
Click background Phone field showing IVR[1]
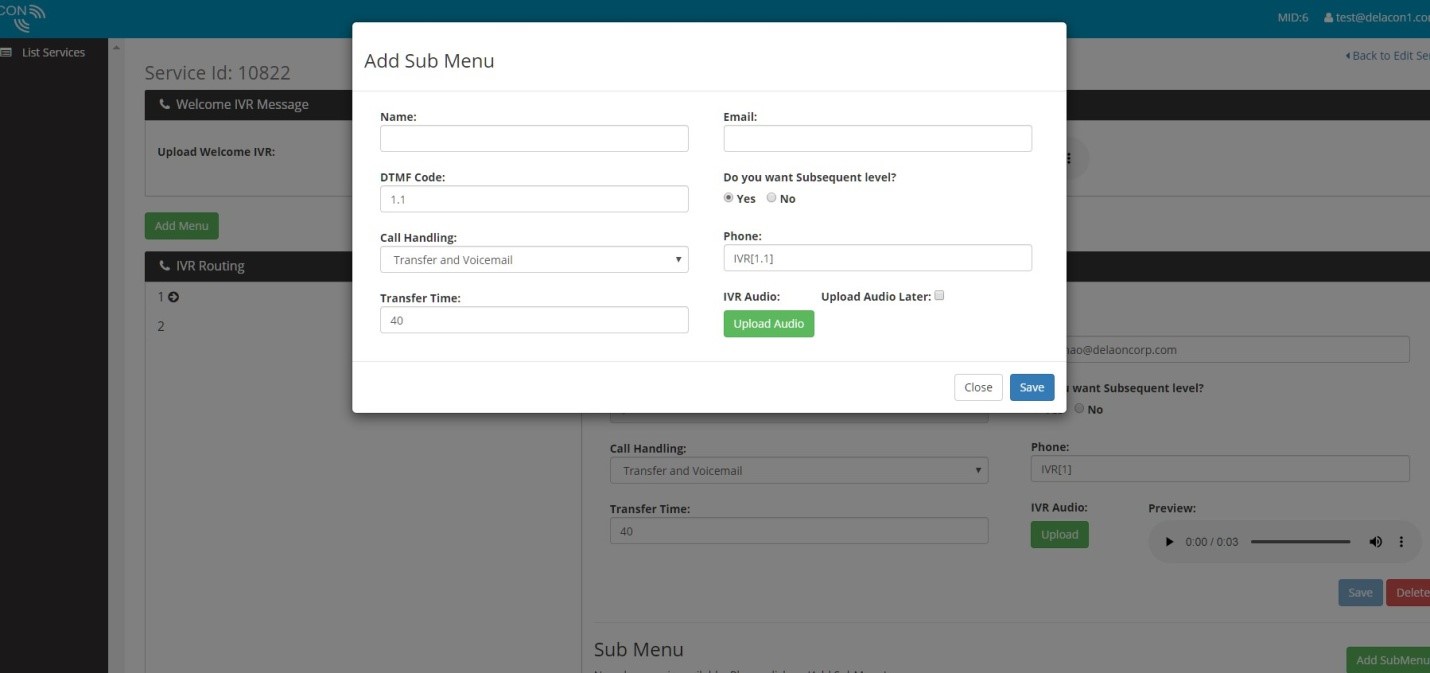(x=1220, y=469)
